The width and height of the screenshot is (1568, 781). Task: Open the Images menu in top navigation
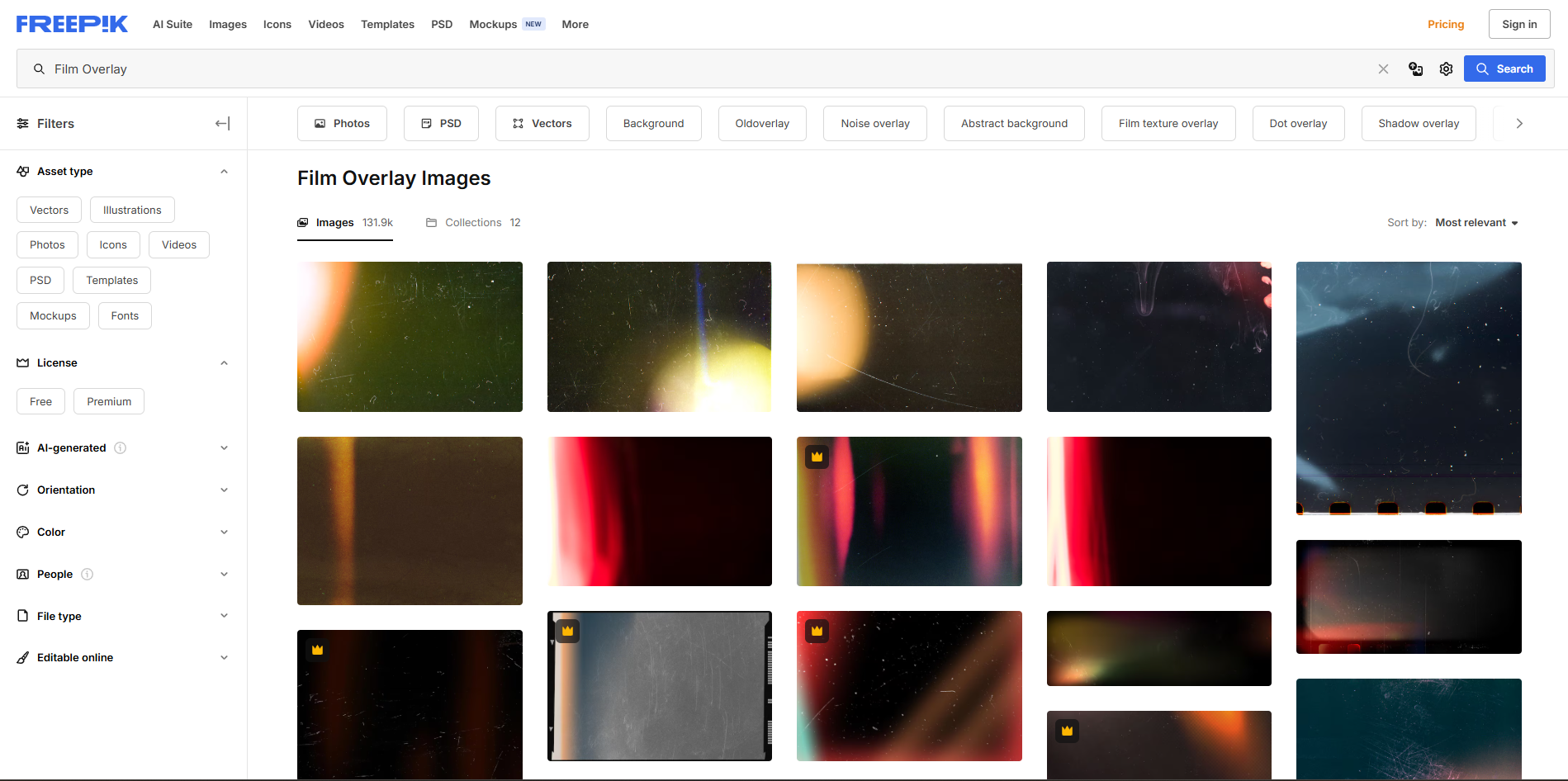pyautogui.click(x=228, y=25)
